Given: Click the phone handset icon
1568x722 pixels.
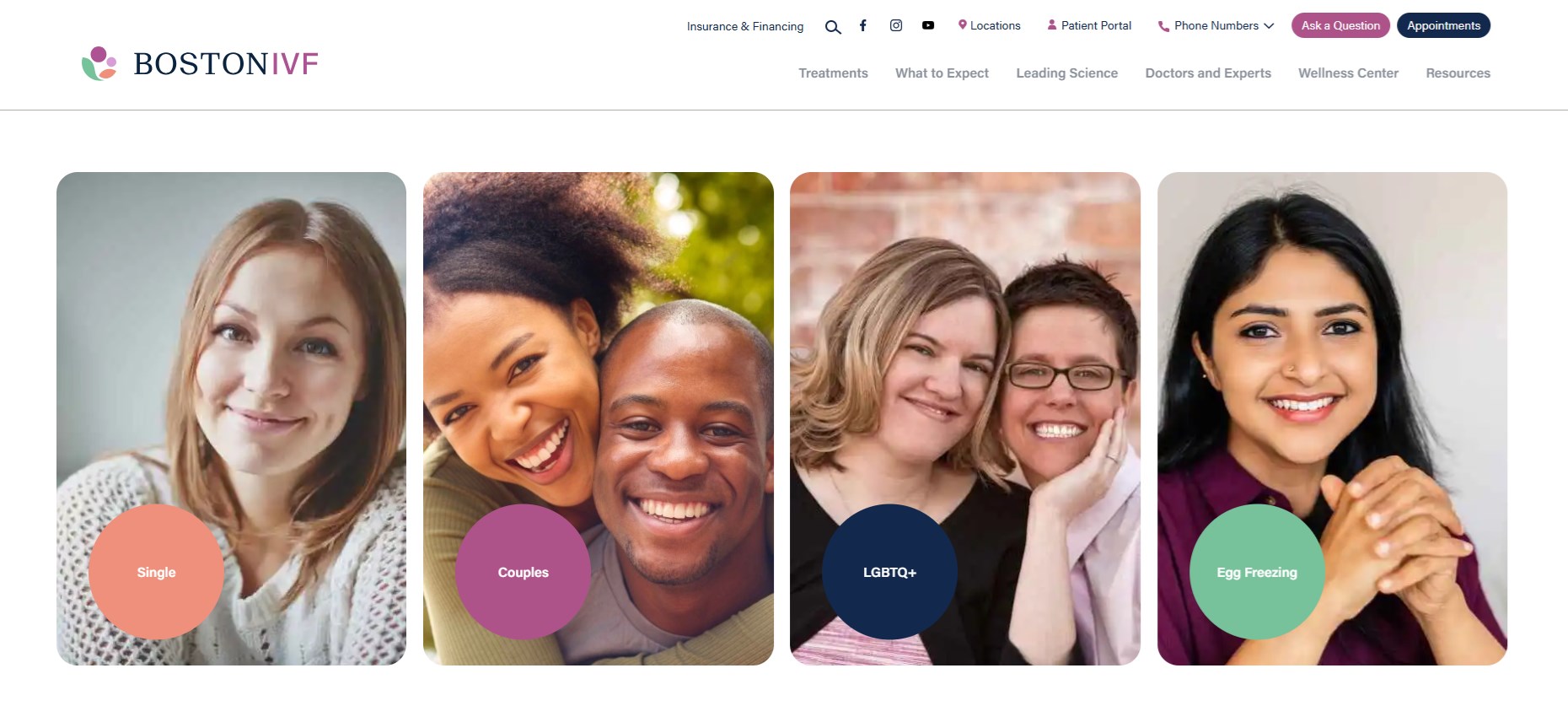Looking at the screenshot, I should pyautogui.click(x=1163, y=26).
